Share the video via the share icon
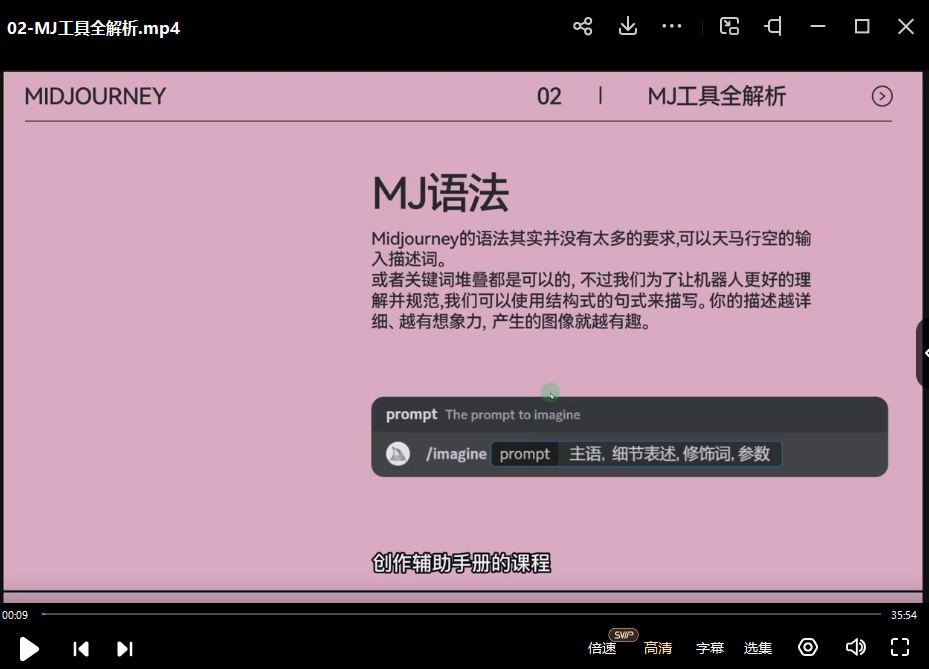929x669 pixels. 583,27
